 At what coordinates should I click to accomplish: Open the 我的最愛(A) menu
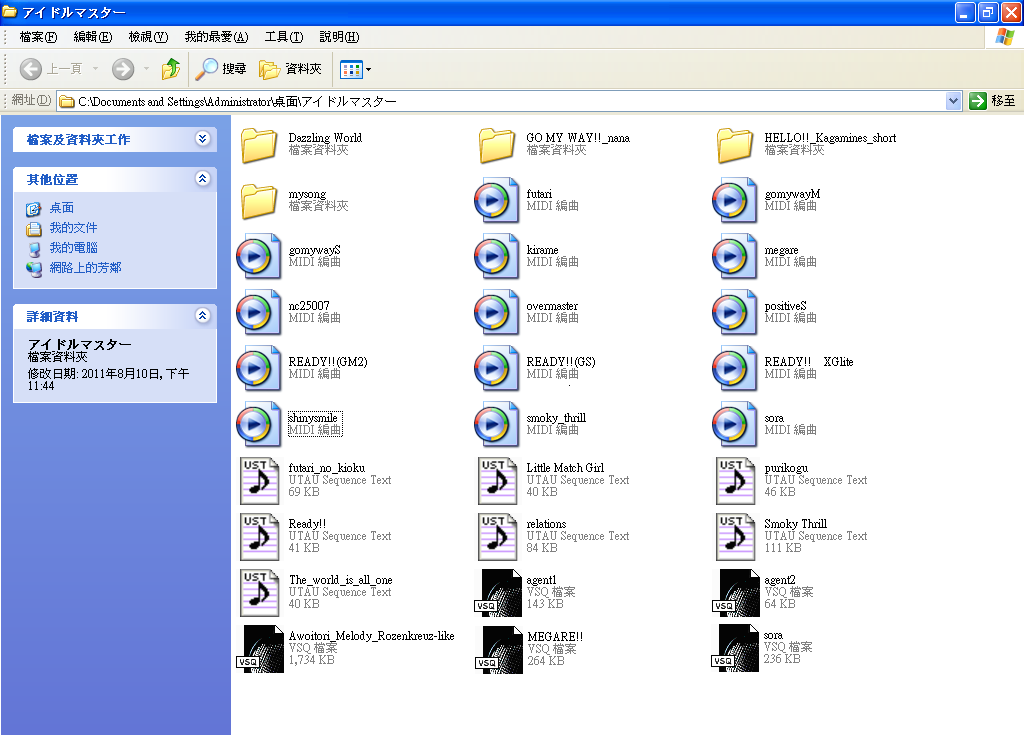pos(216,37)
